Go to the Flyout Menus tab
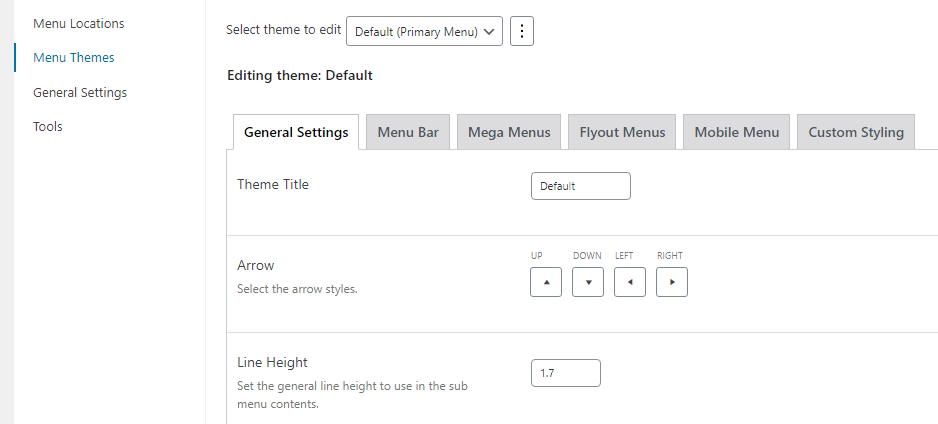 coord(622,132)
